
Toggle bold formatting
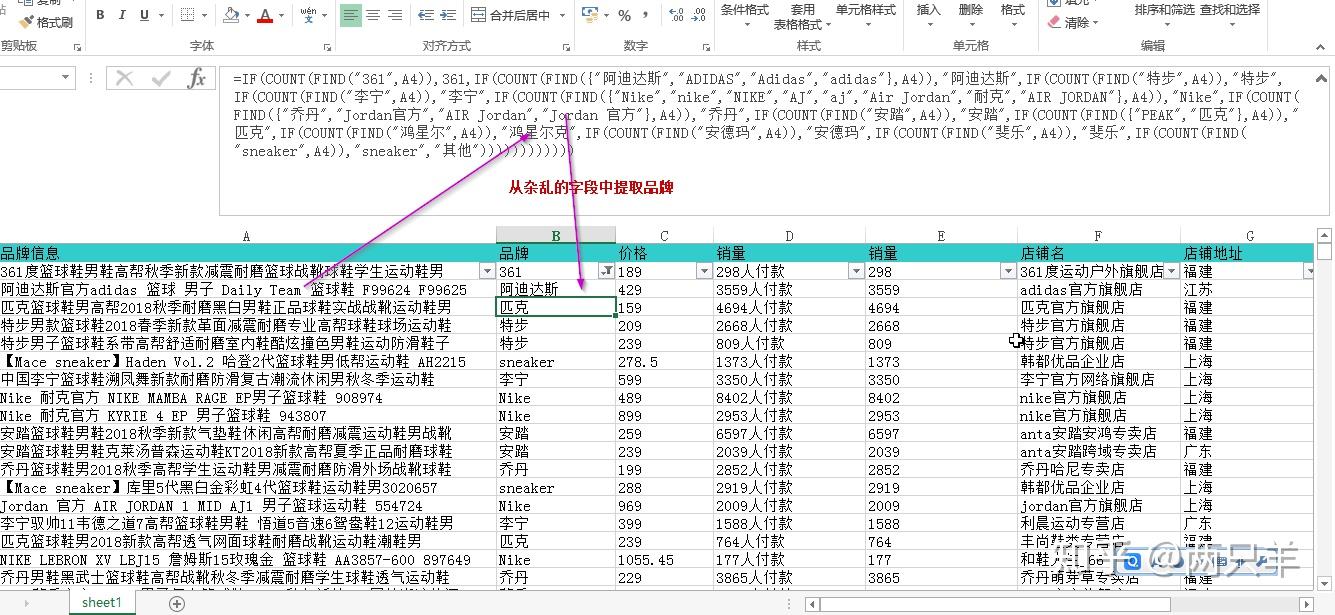(101, 15)
